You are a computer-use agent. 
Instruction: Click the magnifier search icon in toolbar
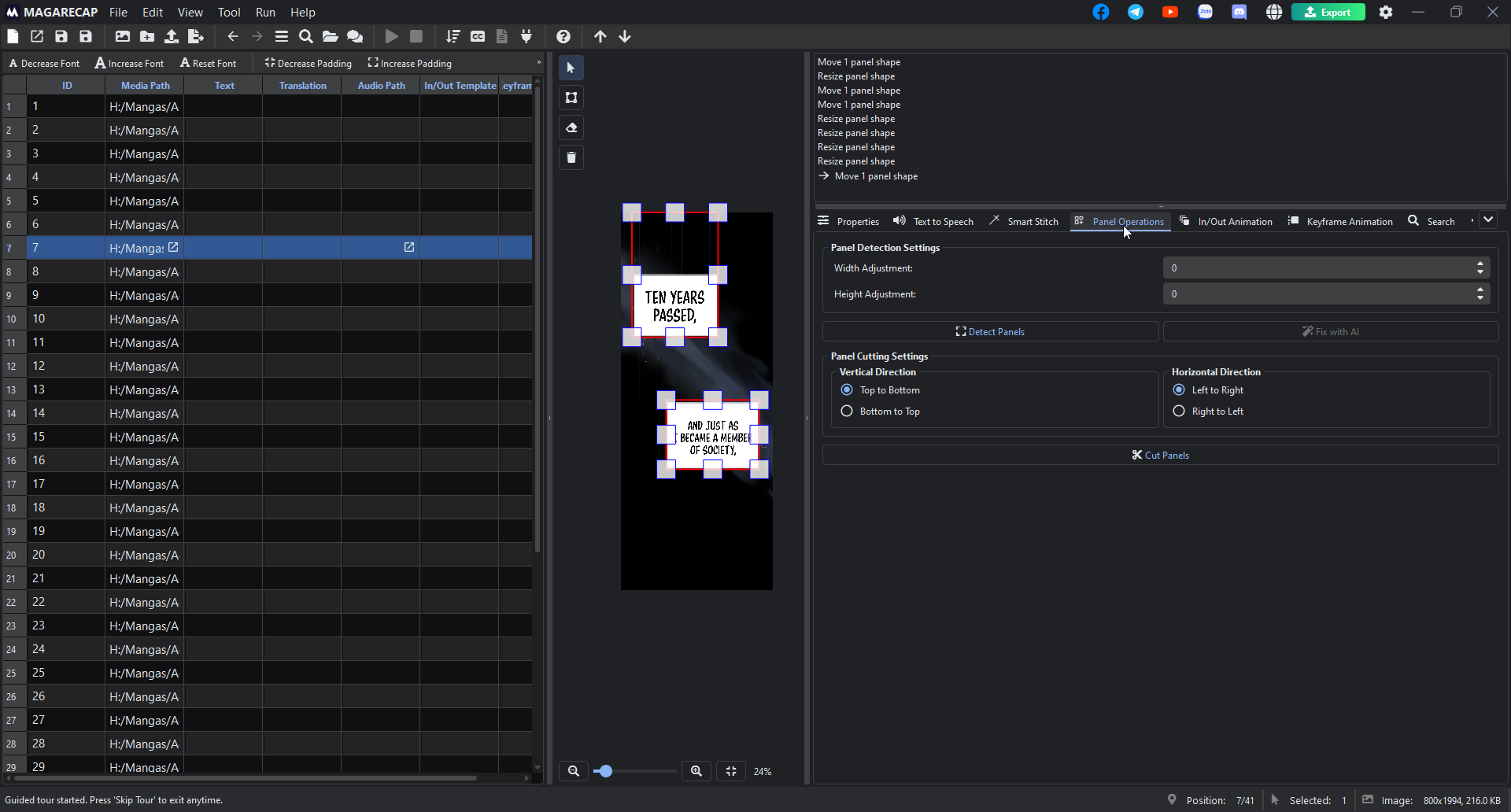point(306,36)
